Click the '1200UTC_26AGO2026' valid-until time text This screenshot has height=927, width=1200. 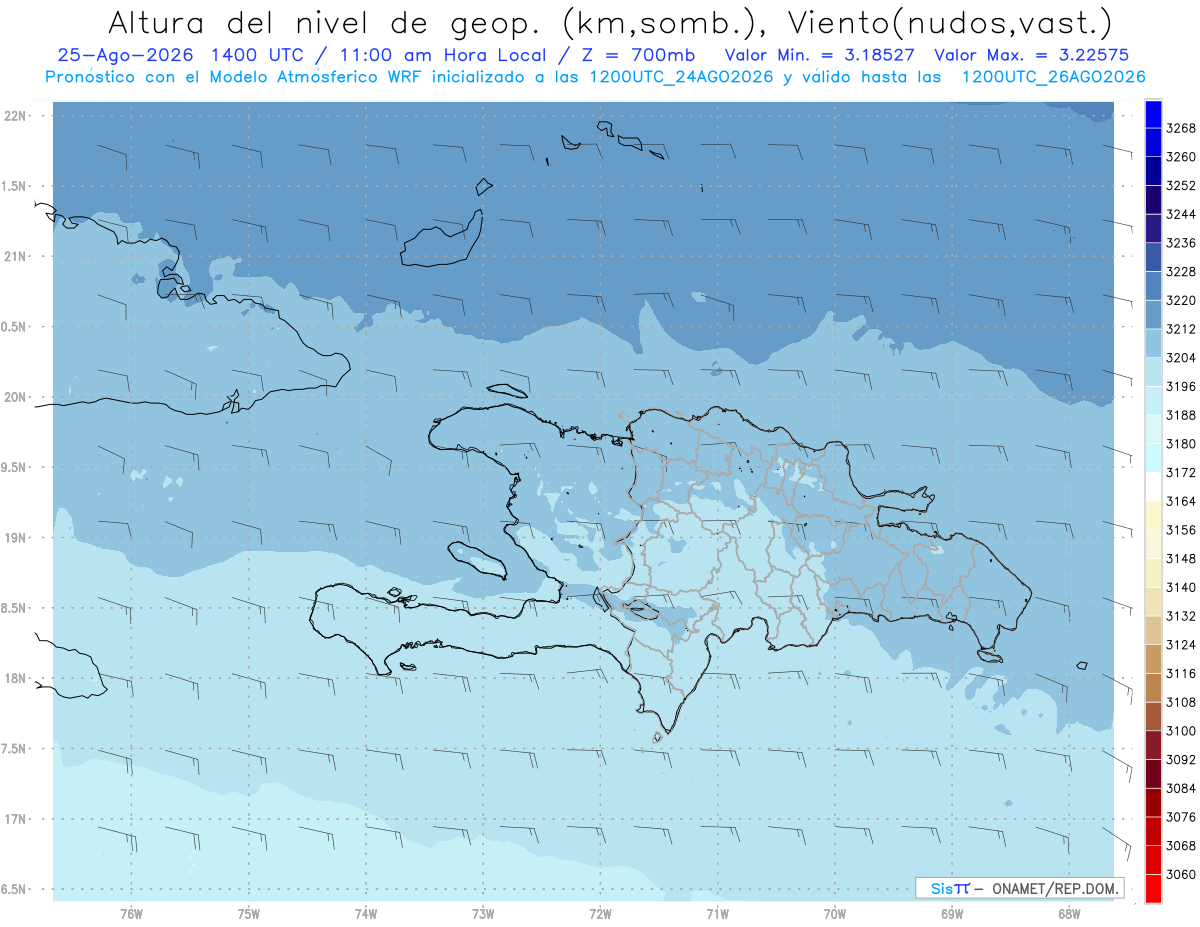(1053, 77)
